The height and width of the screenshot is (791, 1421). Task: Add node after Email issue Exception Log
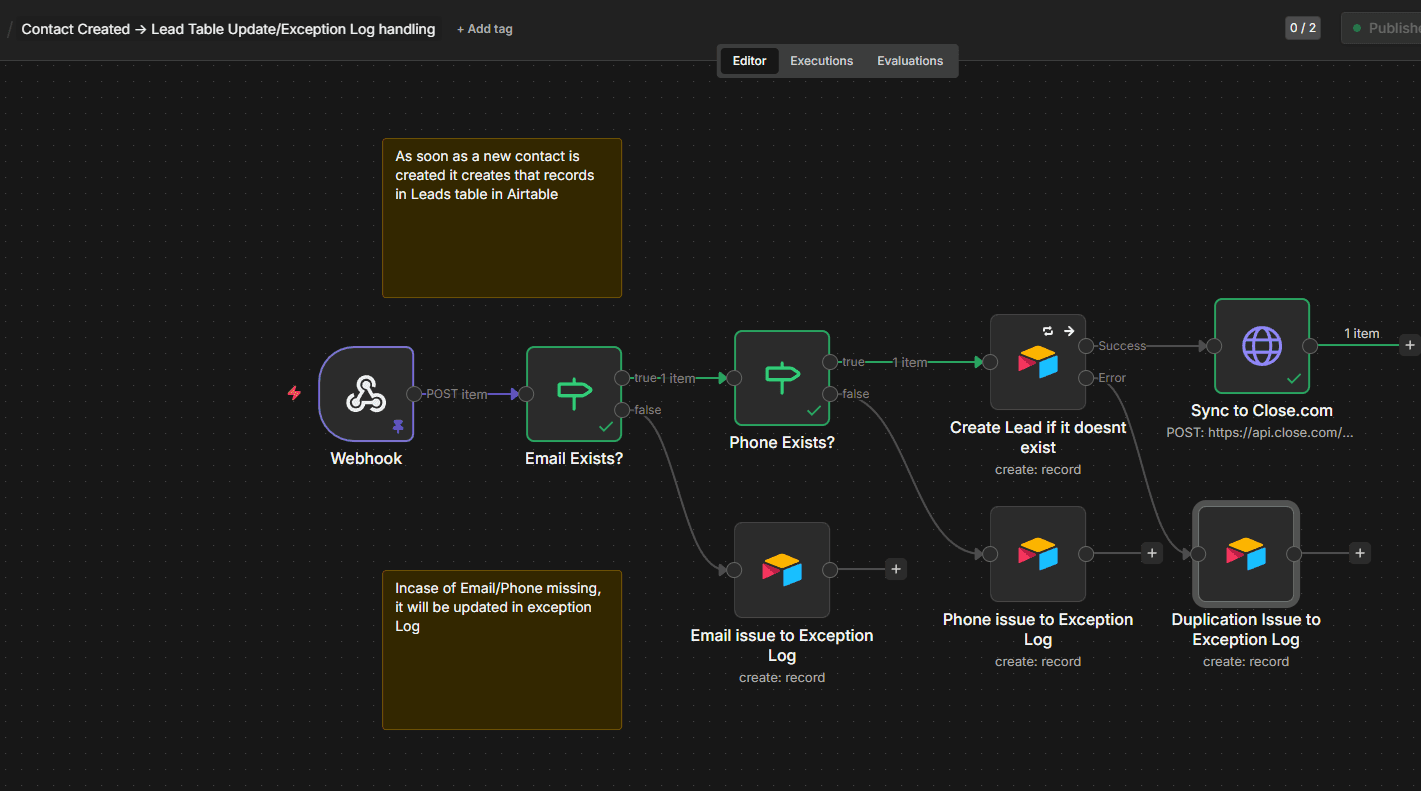pyautogui.click(x=896, y=569)
